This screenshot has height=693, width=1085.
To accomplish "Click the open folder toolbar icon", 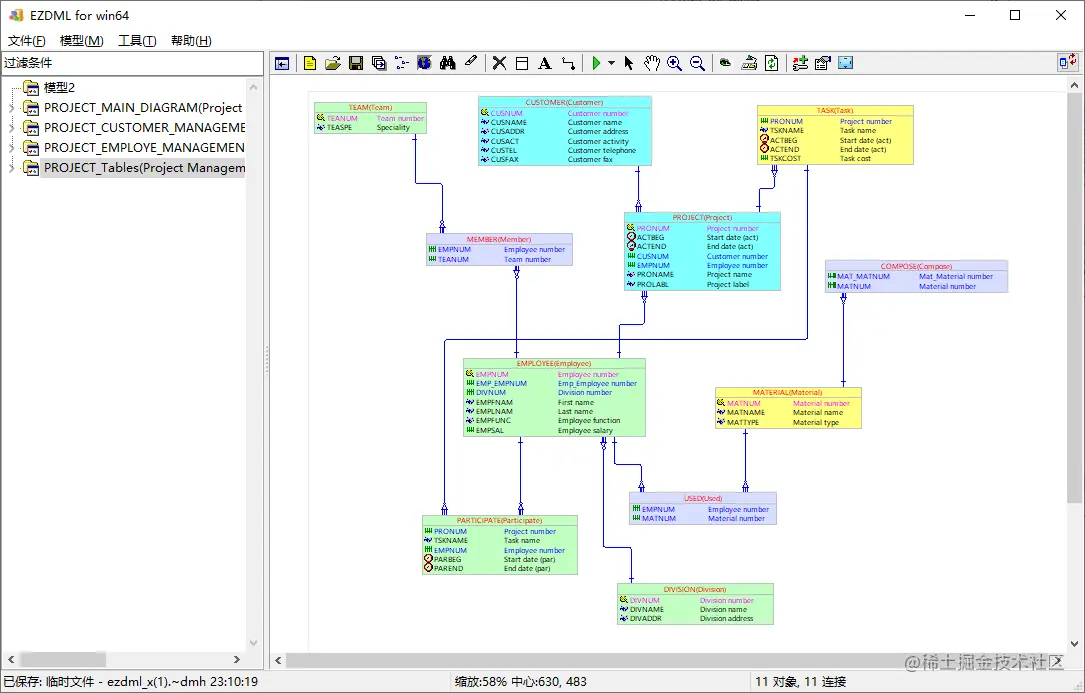I will click(x=333, y=64).
